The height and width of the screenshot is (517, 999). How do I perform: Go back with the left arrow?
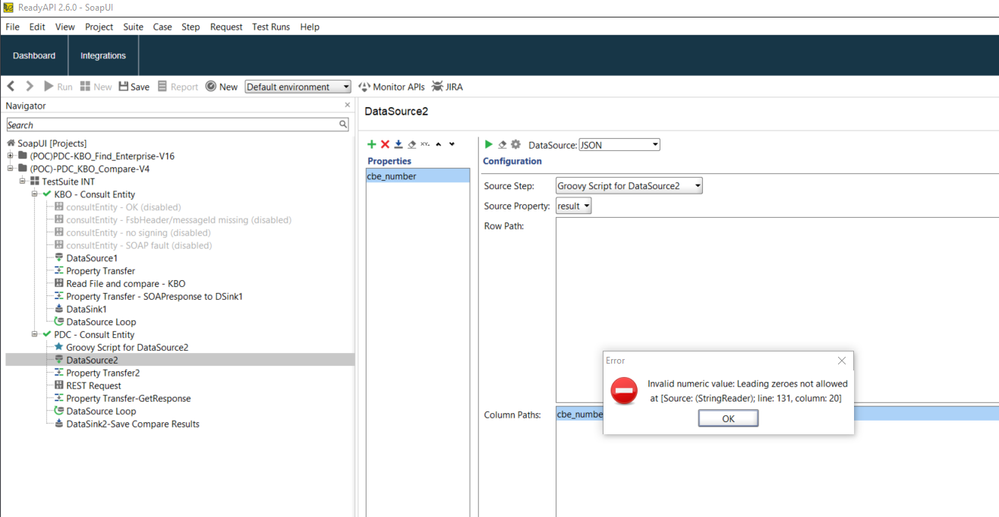[x=12, y=87]
